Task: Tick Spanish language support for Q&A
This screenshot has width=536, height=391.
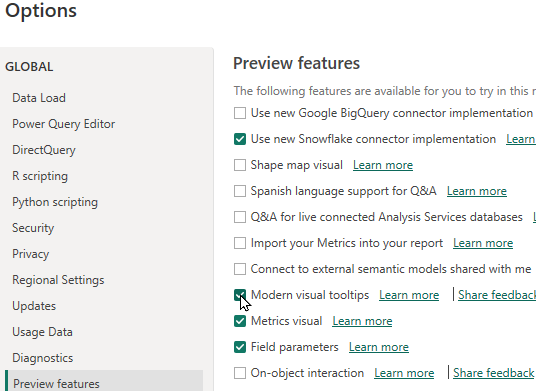Action: (x=240, y=191)
